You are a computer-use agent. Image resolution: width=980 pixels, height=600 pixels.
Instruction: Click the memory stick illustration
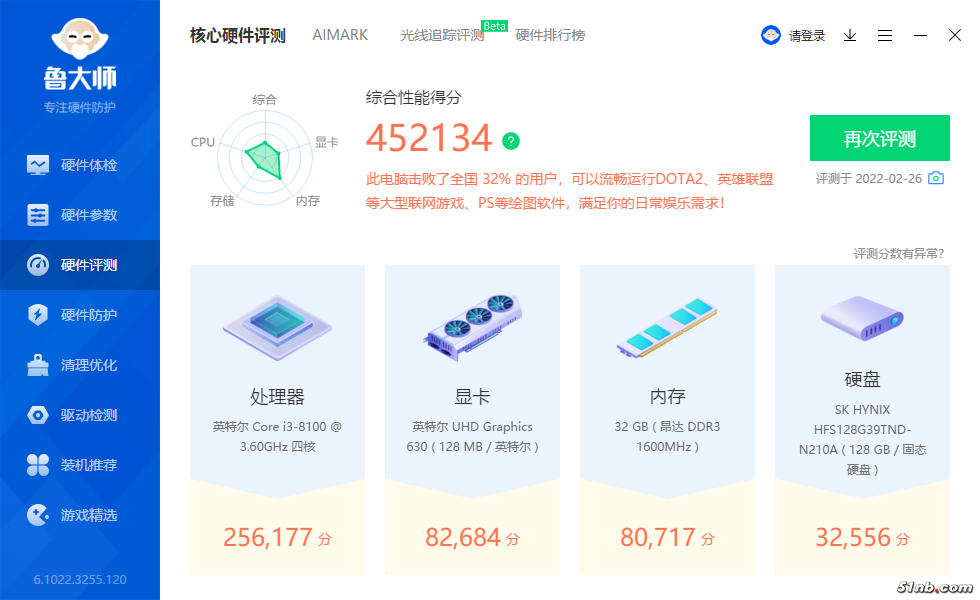click(x=668, y=327)
